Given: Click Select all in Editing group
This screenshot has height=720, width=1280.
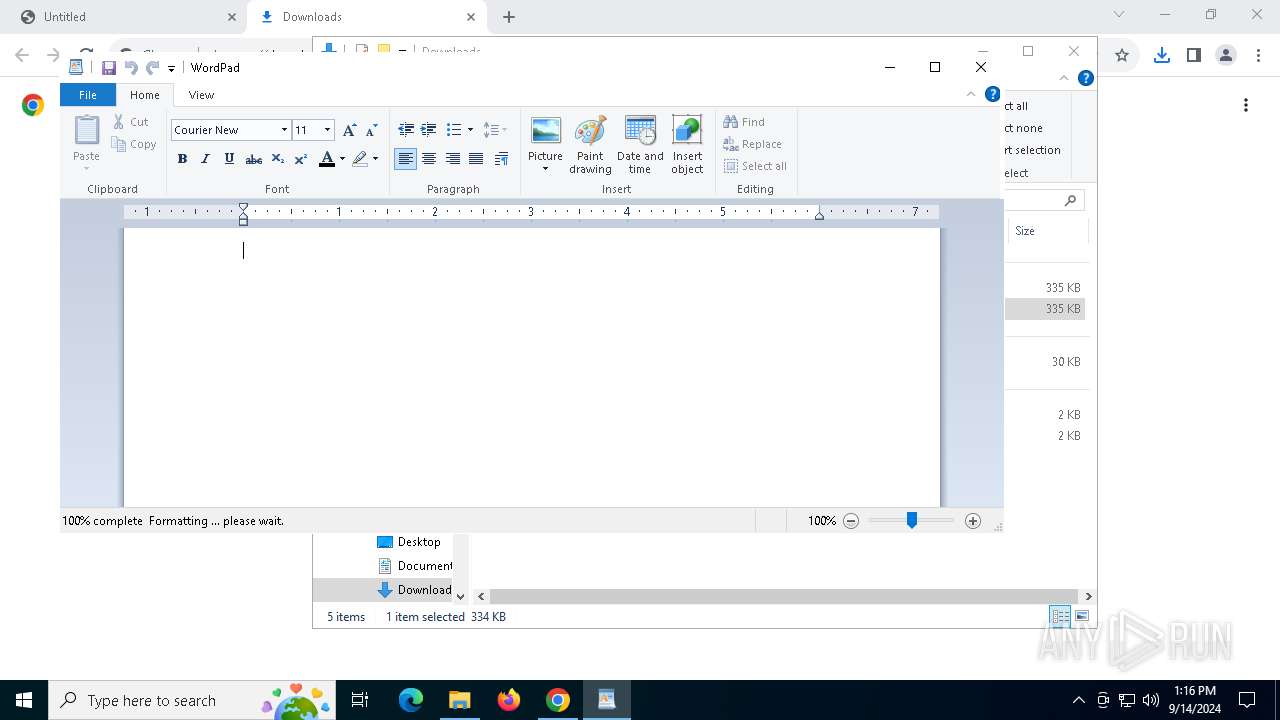Looking at the screenshot, I should point(755,166).
